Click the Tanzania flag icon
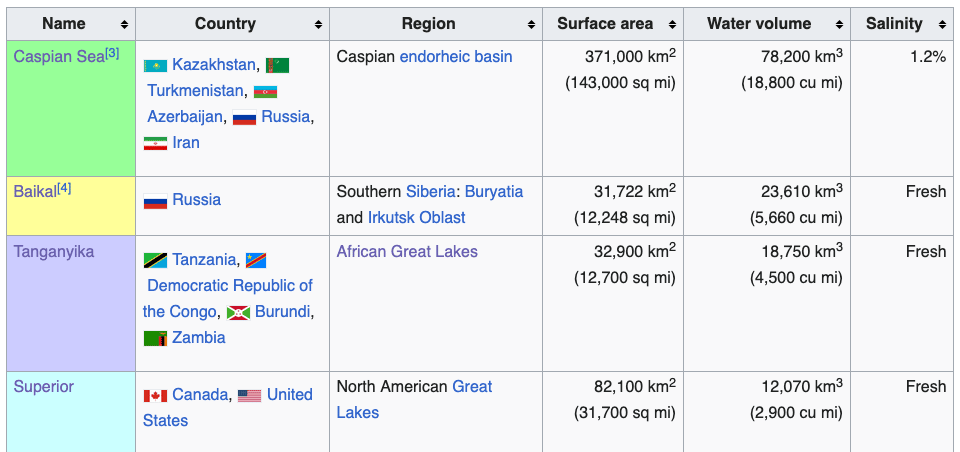Image resolution: width=960 pixels, height=452 pixels. (x=155, y=260)
